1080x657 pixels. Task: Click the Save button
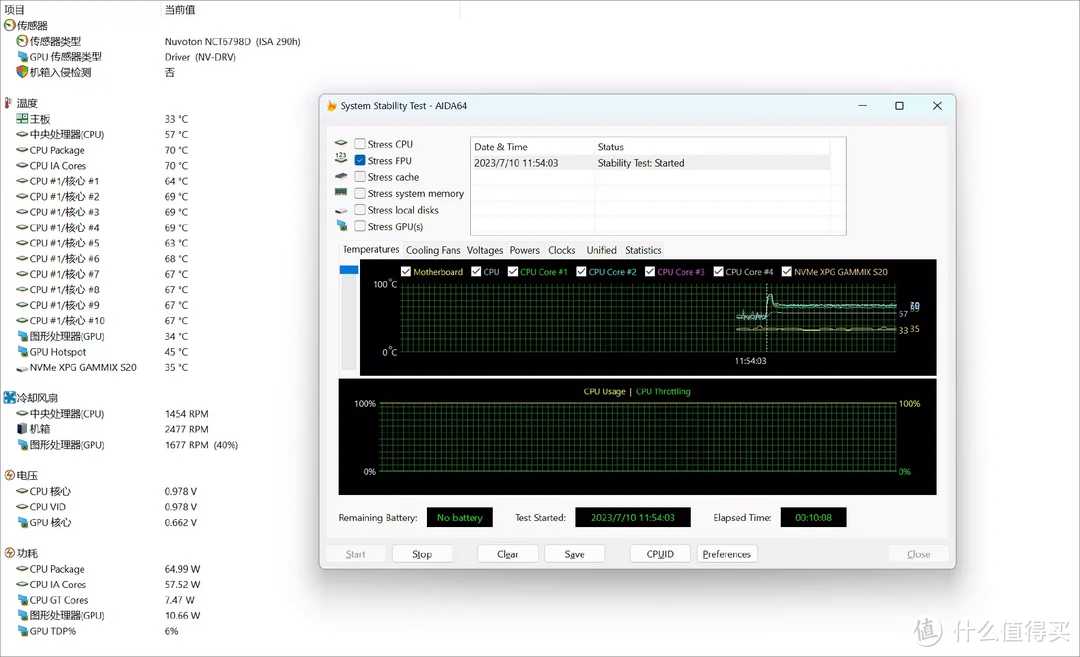click(574, 554)
